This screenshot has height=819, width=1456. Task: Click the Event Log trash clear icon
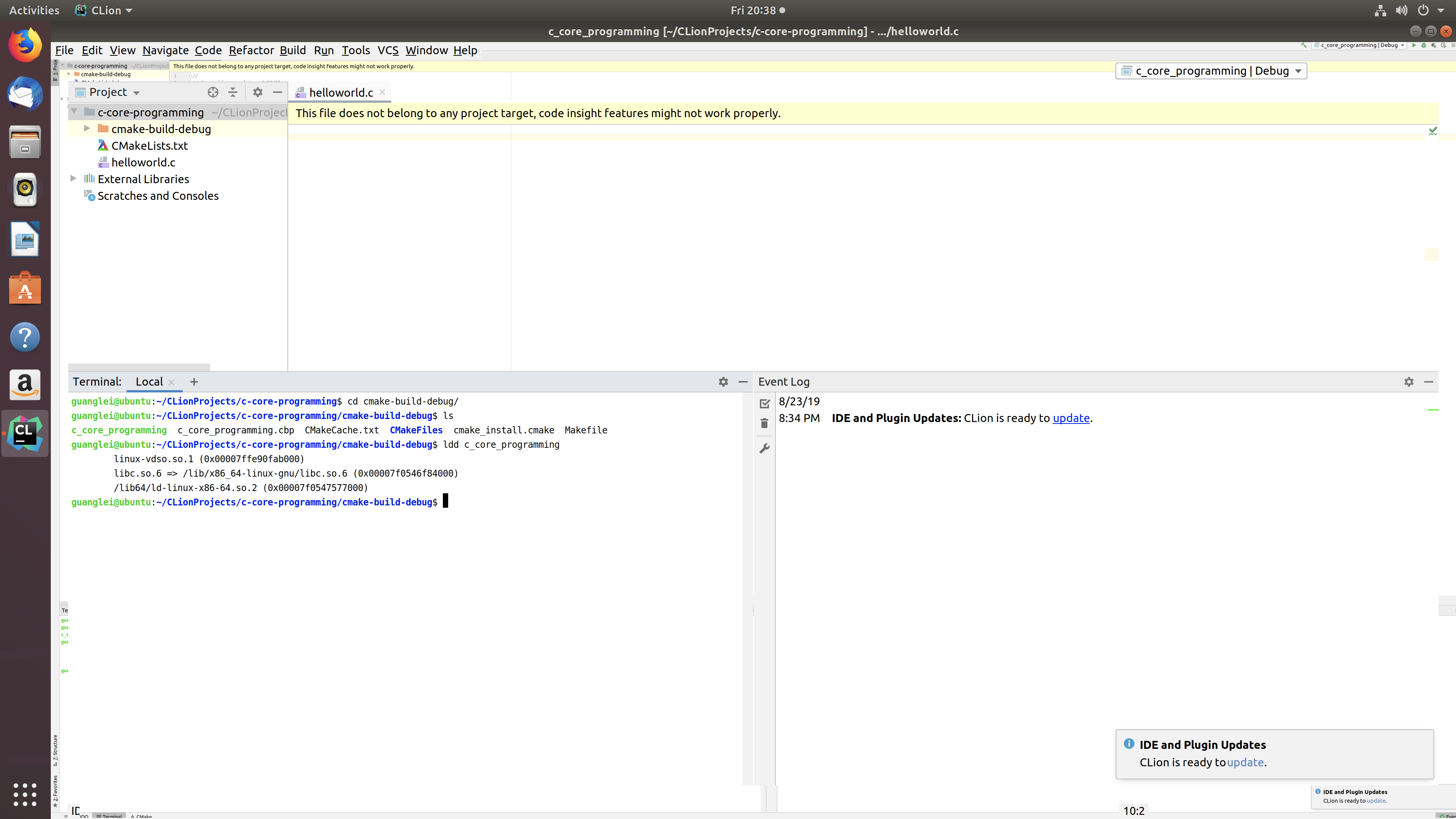(x=764, y=424)
